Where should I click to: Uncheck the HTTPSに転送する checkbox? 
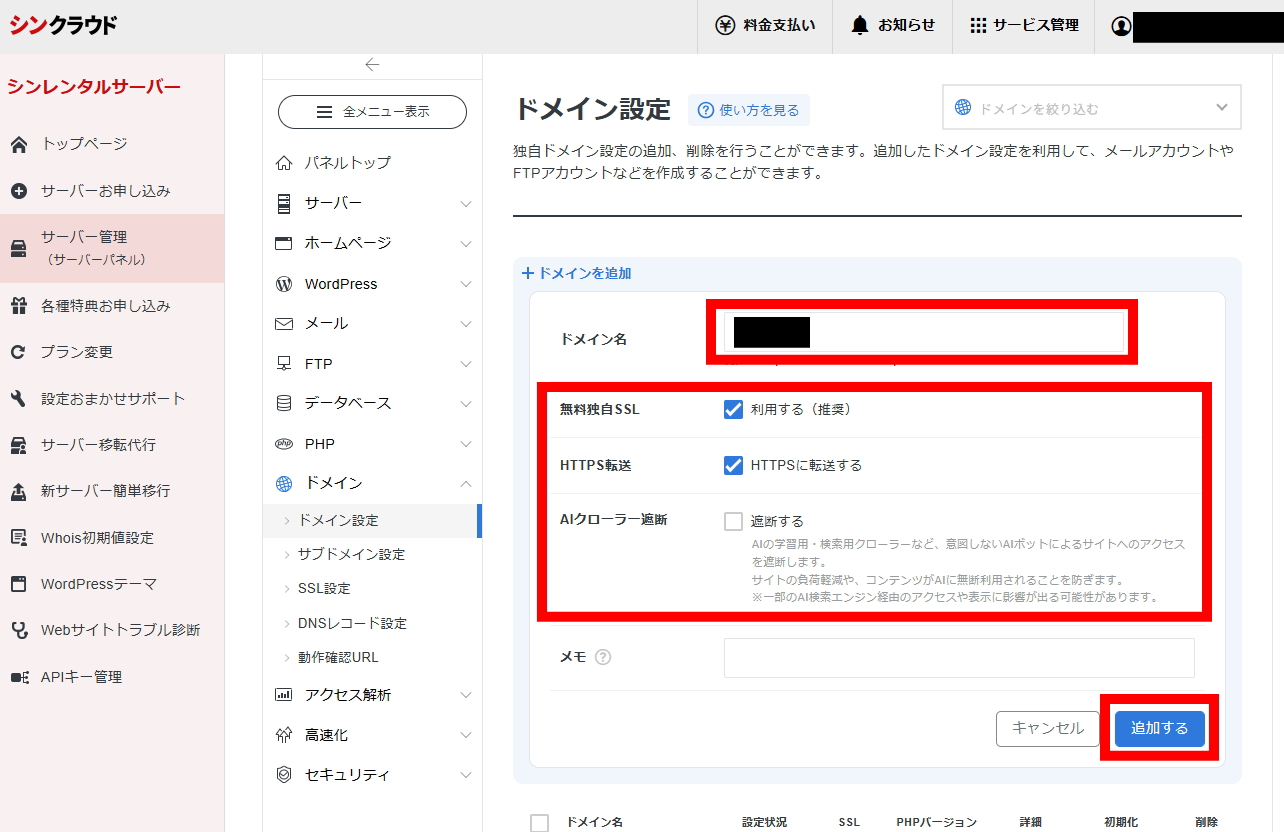coord(733,465)
